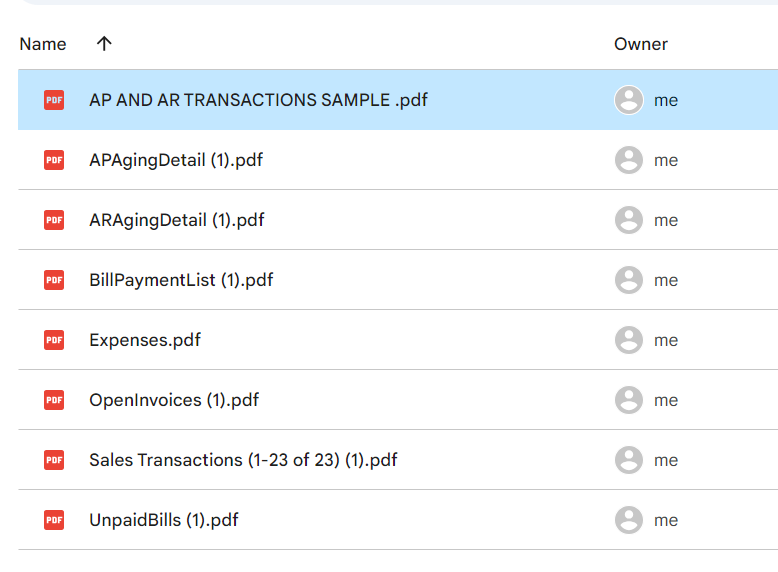Click owner avatar on the Expenses.pdf row
The width and height of the screenshot is (778, 572).
[x=629, y=340]
